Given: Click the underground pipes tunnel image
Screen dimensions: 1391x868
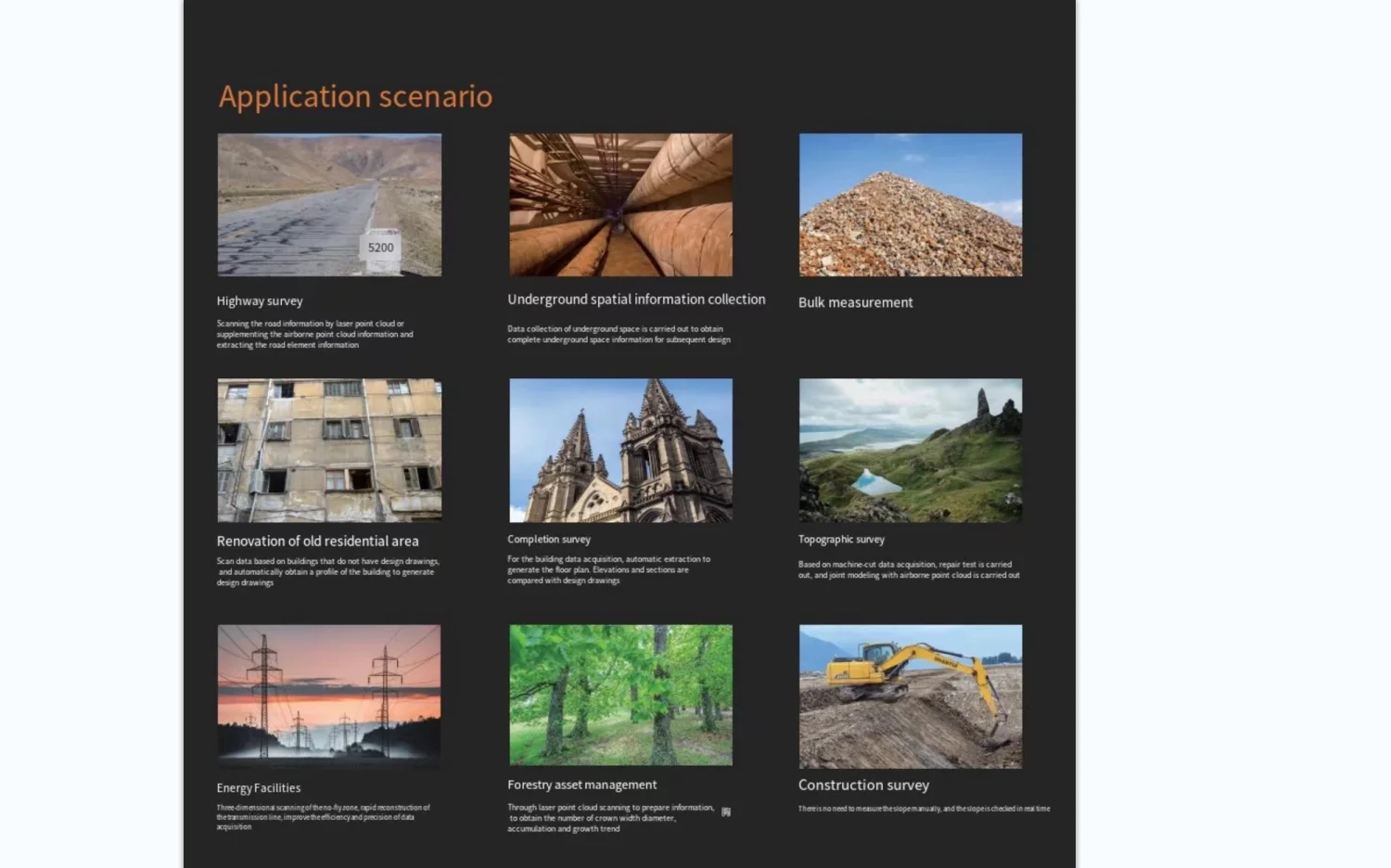Looking at the screenshot, I should click(620, 205).
